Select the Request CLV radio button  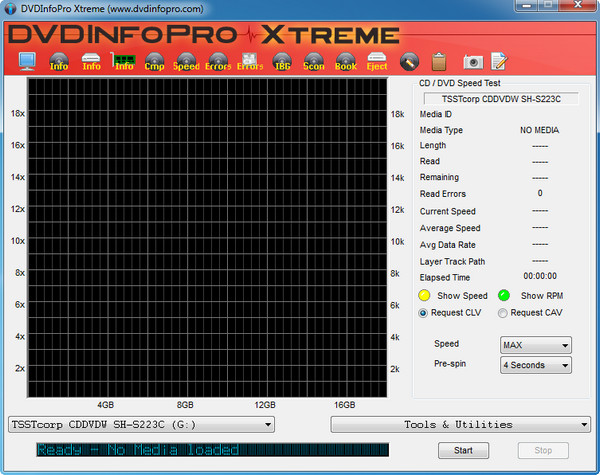click(x=424, y=313)
